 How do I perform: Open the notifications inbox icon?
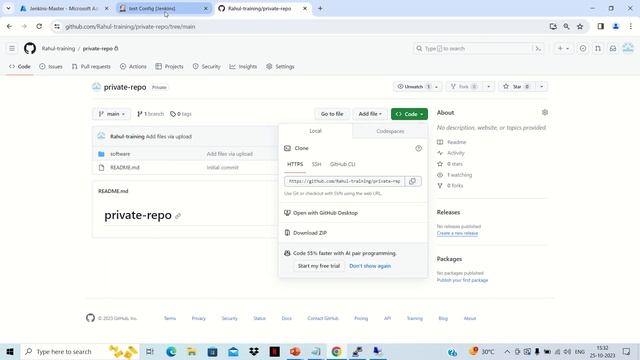[x=613, y=49]
